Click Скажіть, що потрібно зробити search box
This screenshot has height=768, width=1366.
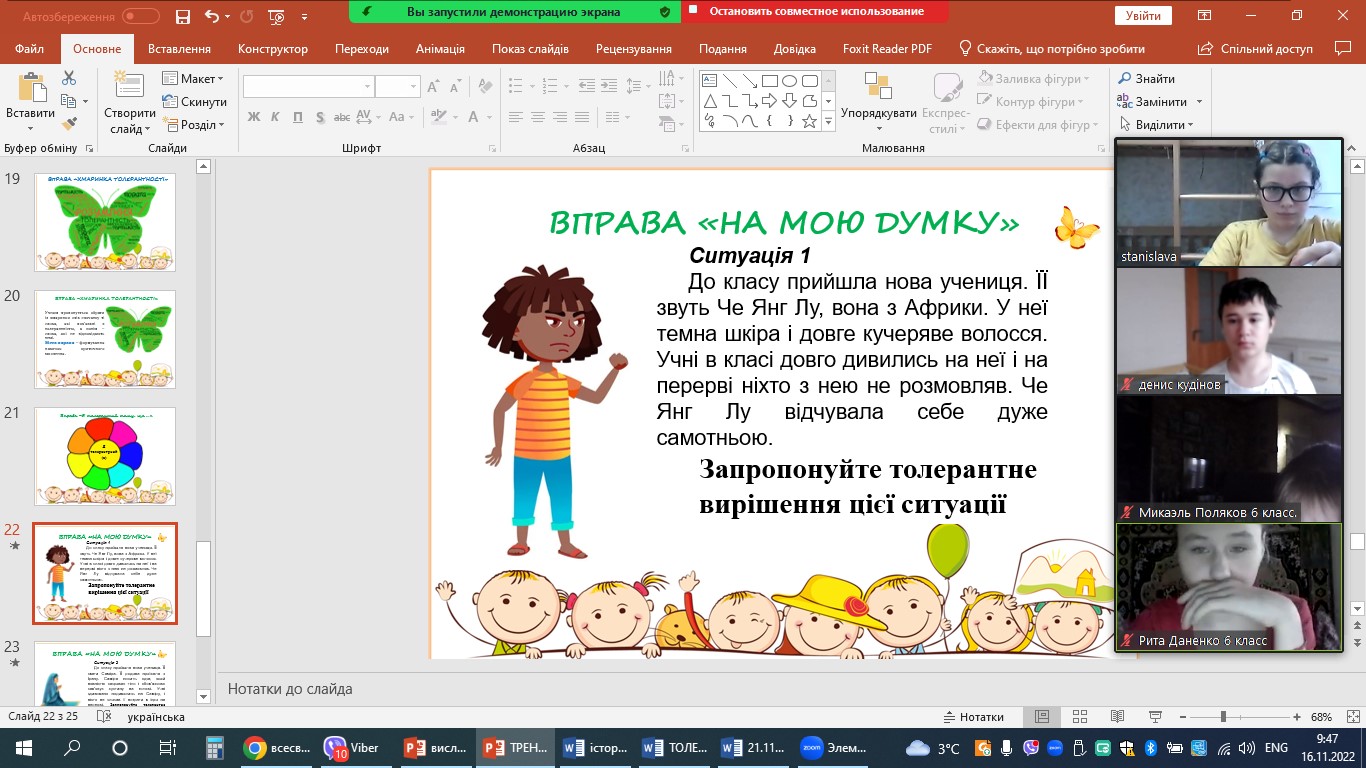coord(1052,49)
